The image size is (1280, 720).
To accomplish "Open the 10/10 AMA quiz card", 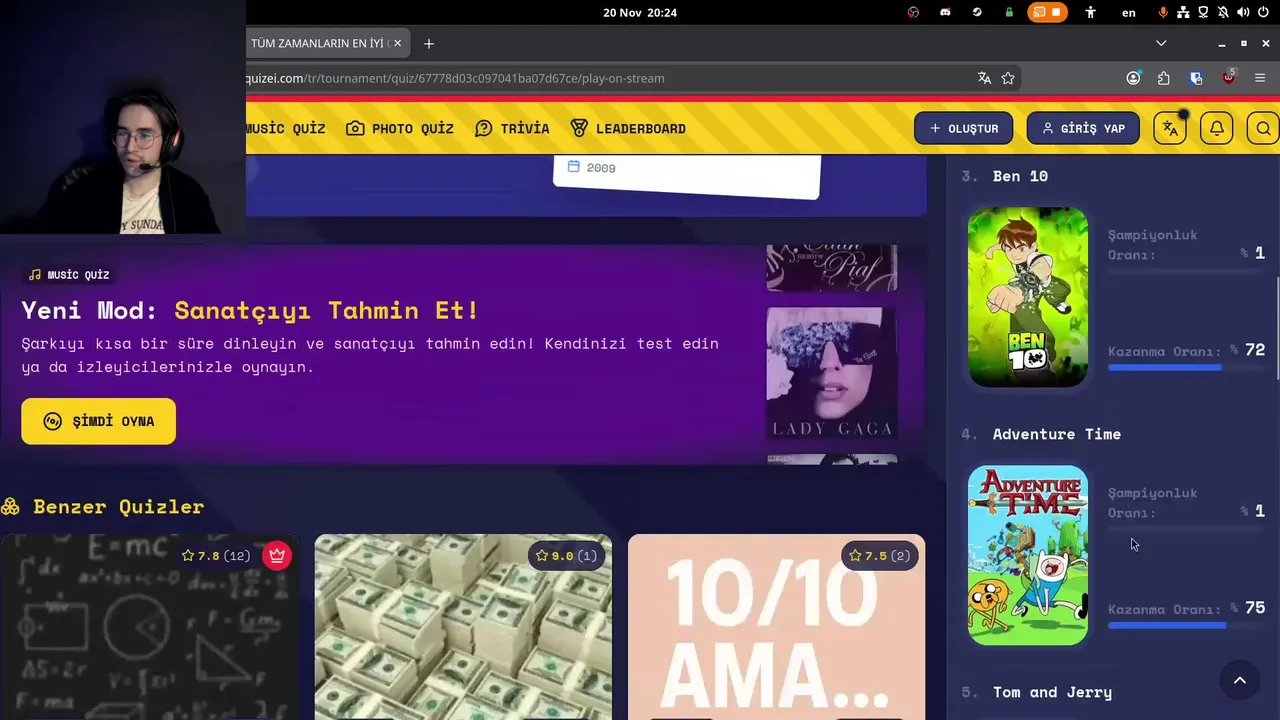I will pyautogui.click(x=777, y=627).
